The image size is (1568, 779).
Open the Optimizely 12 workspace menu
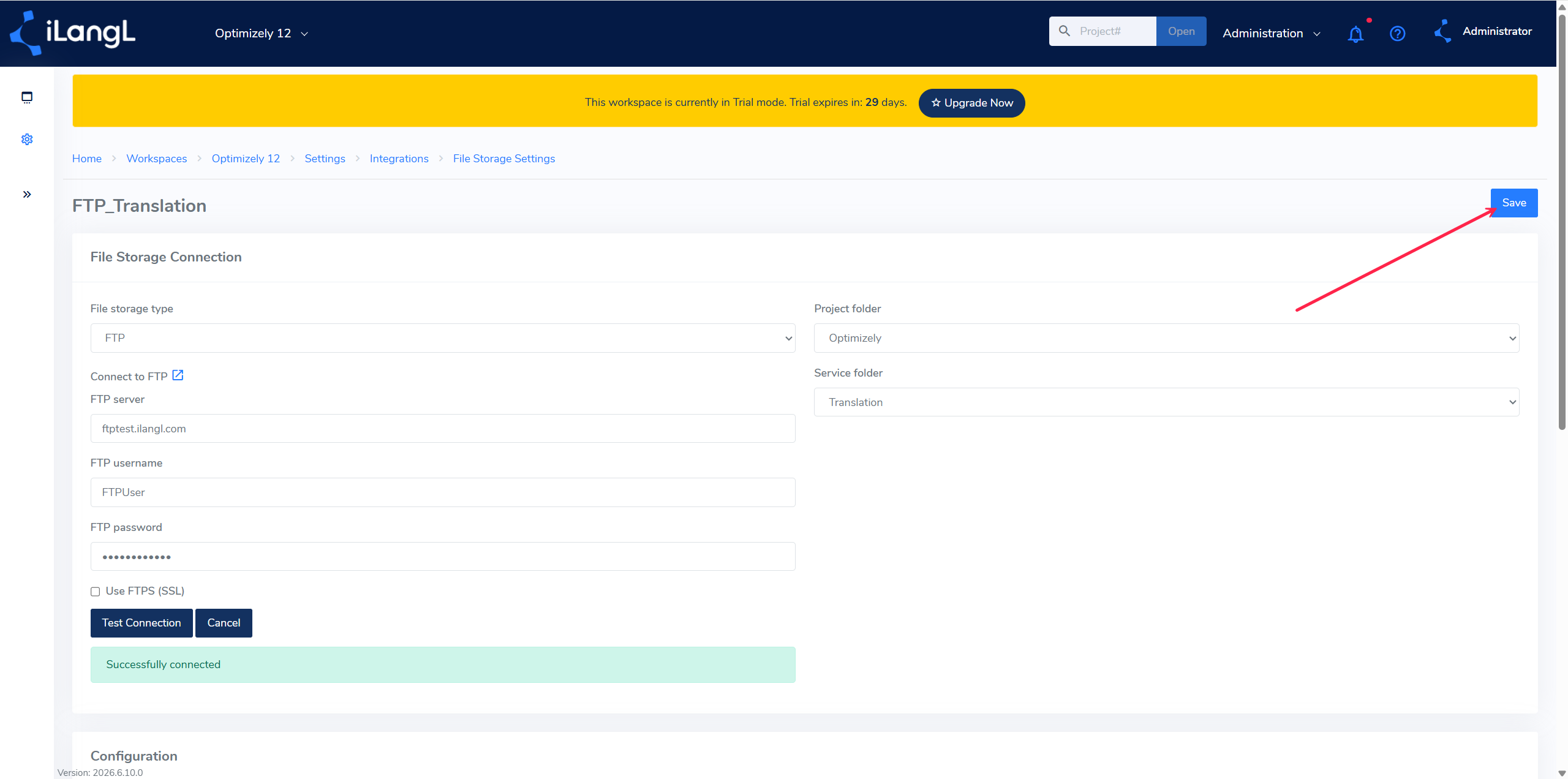point(262,34)
